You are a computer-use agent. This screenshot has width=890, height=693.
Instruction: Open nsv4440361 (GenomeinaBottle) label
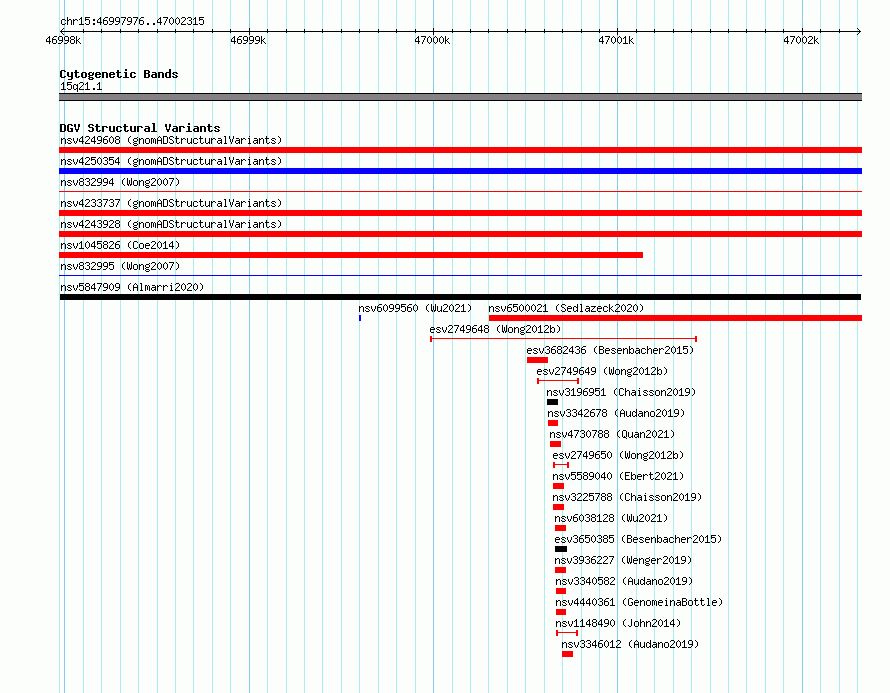(640, 602)
